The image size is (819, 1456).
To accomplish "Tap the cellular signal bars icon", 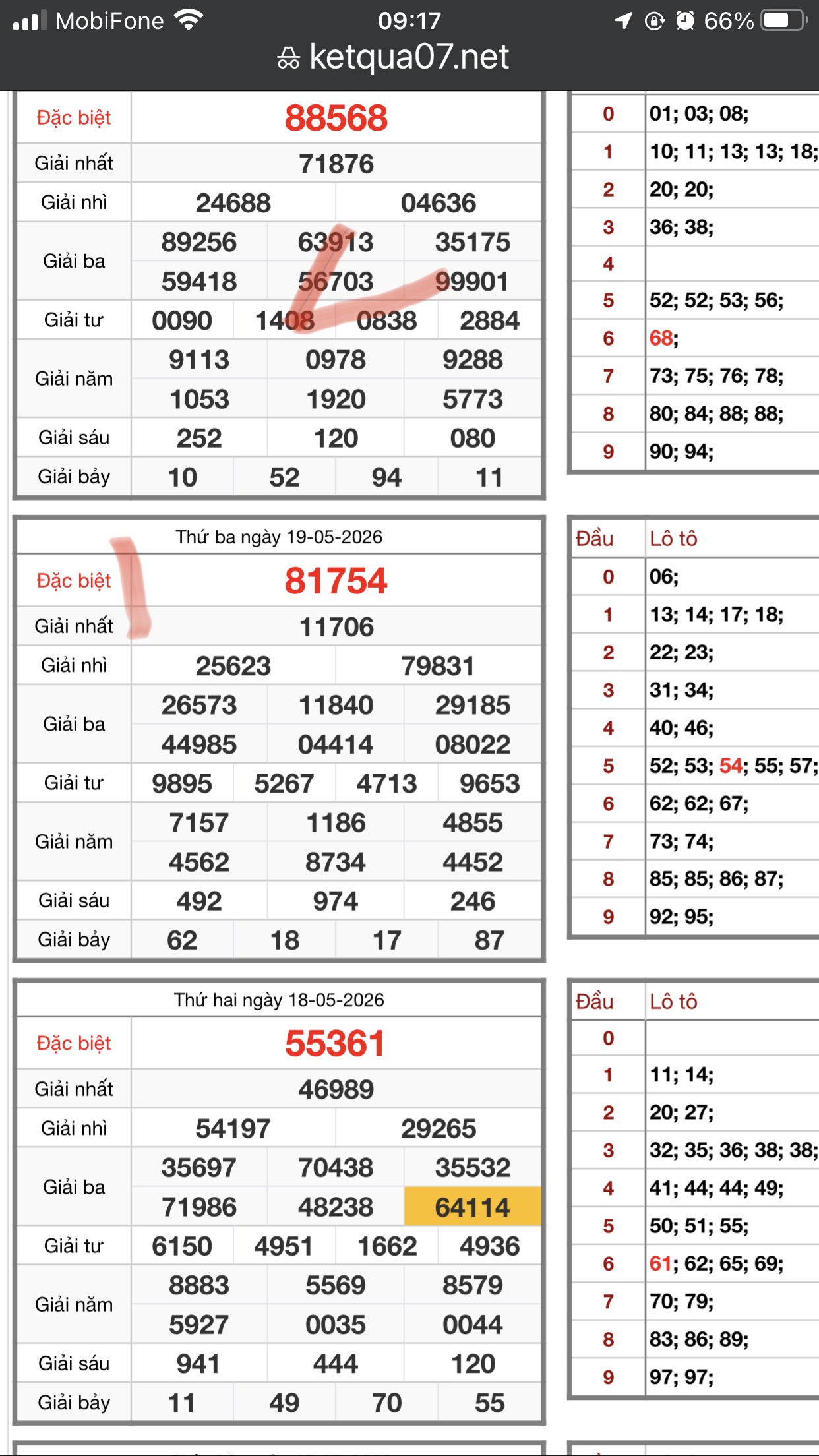I will click(30, 20).
